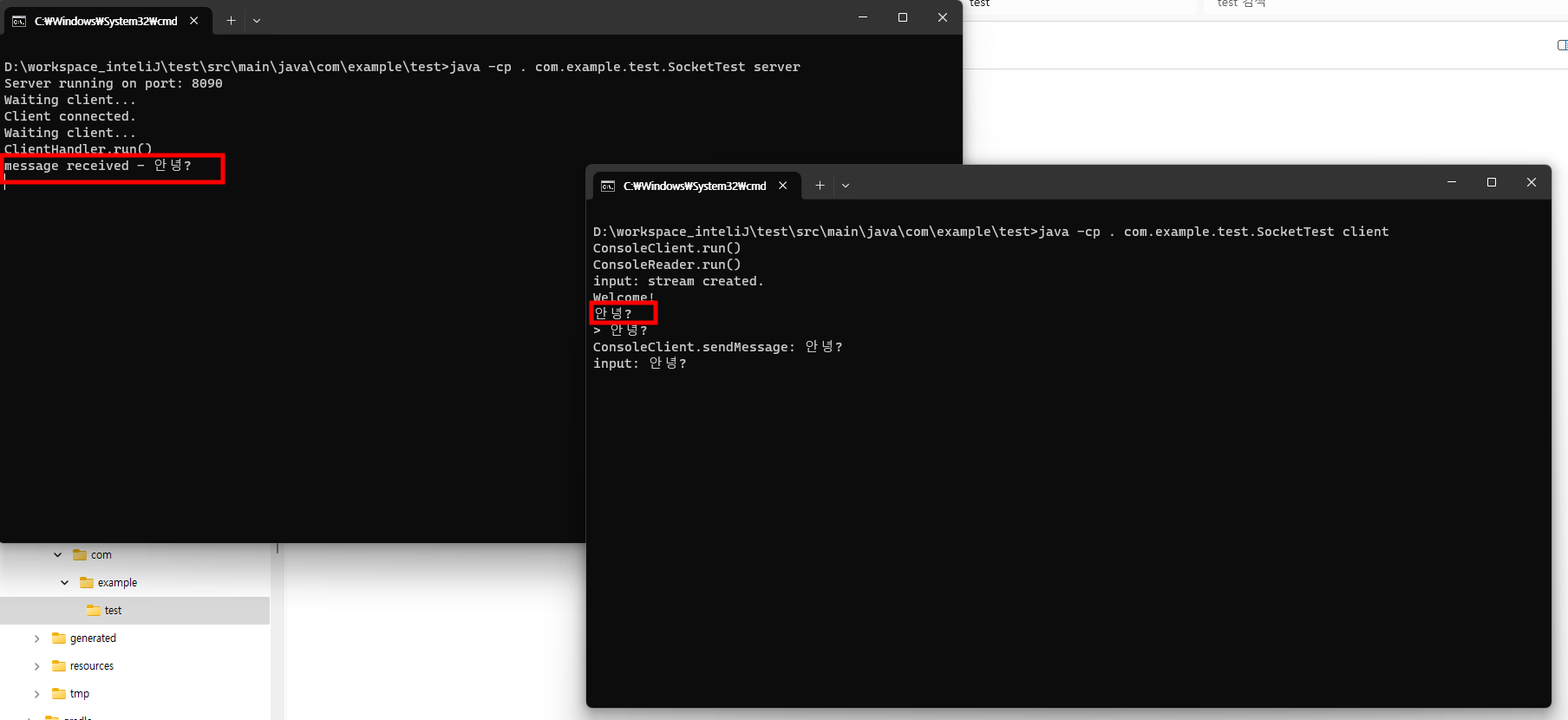Click 'ConsoleReader.run()' line in client window
Image resolution: width=1568 pixels, height=720 pixels.
click(667, 265)
